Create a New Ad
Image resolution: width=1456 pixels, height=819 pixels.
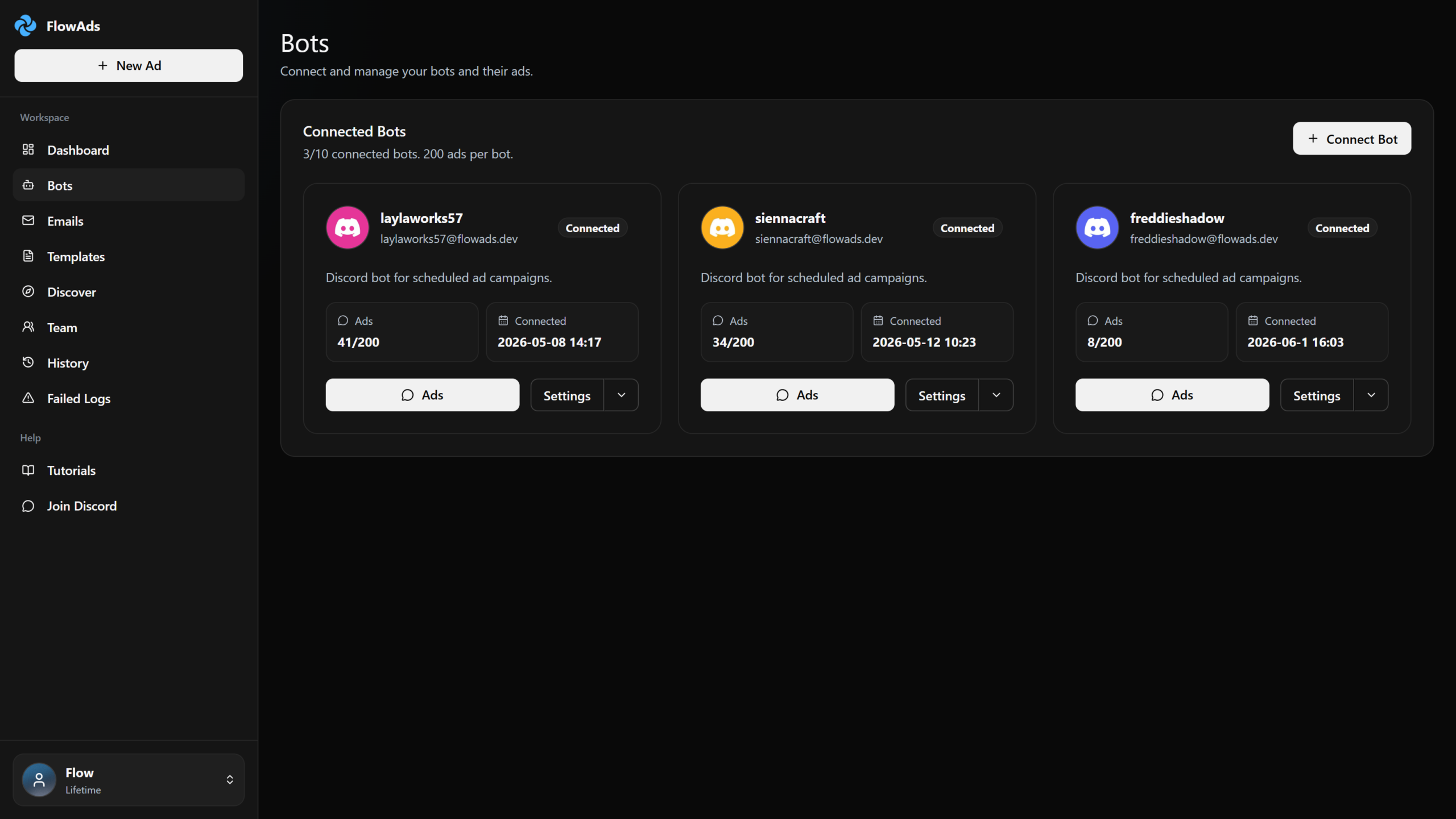coord(129,65)
